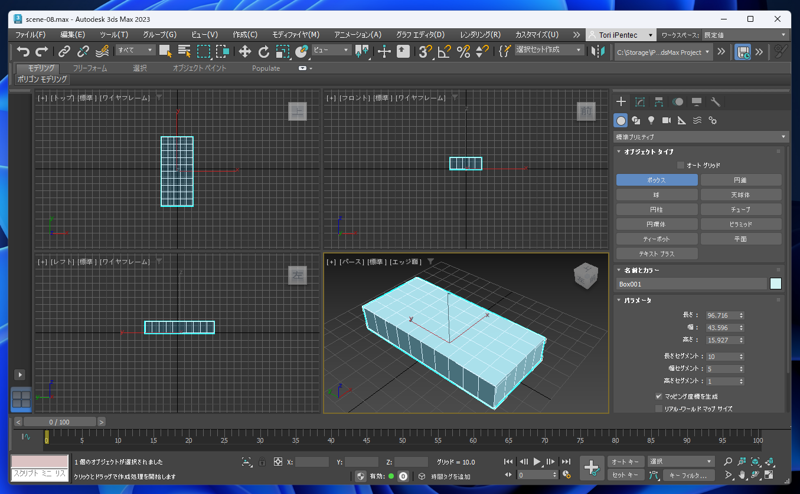The width and height of the screenshot is (800, 494).
Task: Select the Lights bulb category icon
Action: [x=651, y=120]
